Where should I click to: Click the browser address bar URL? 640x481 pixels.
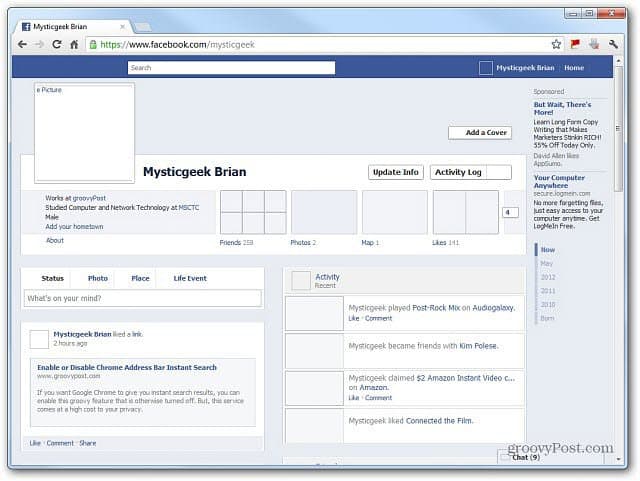178,44
